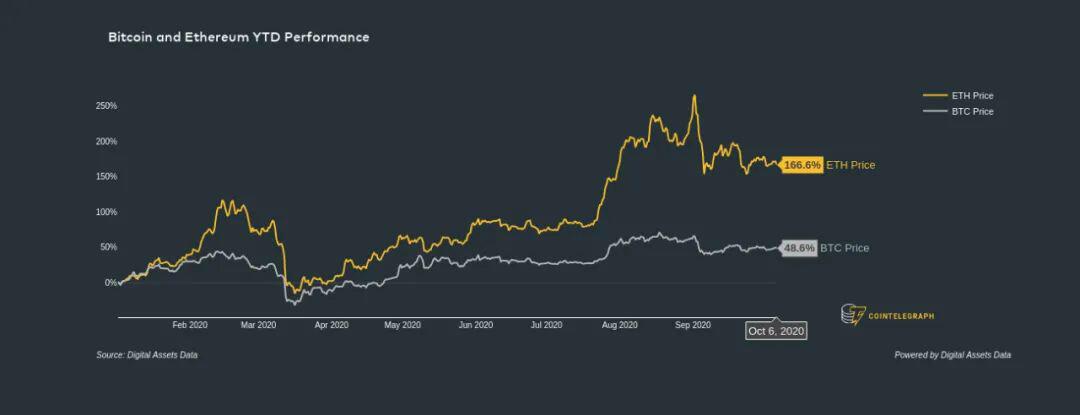Open the Source: Digital Assets Data link
Viewport: 1080px width, 415px height.
(x=147, y=355)
